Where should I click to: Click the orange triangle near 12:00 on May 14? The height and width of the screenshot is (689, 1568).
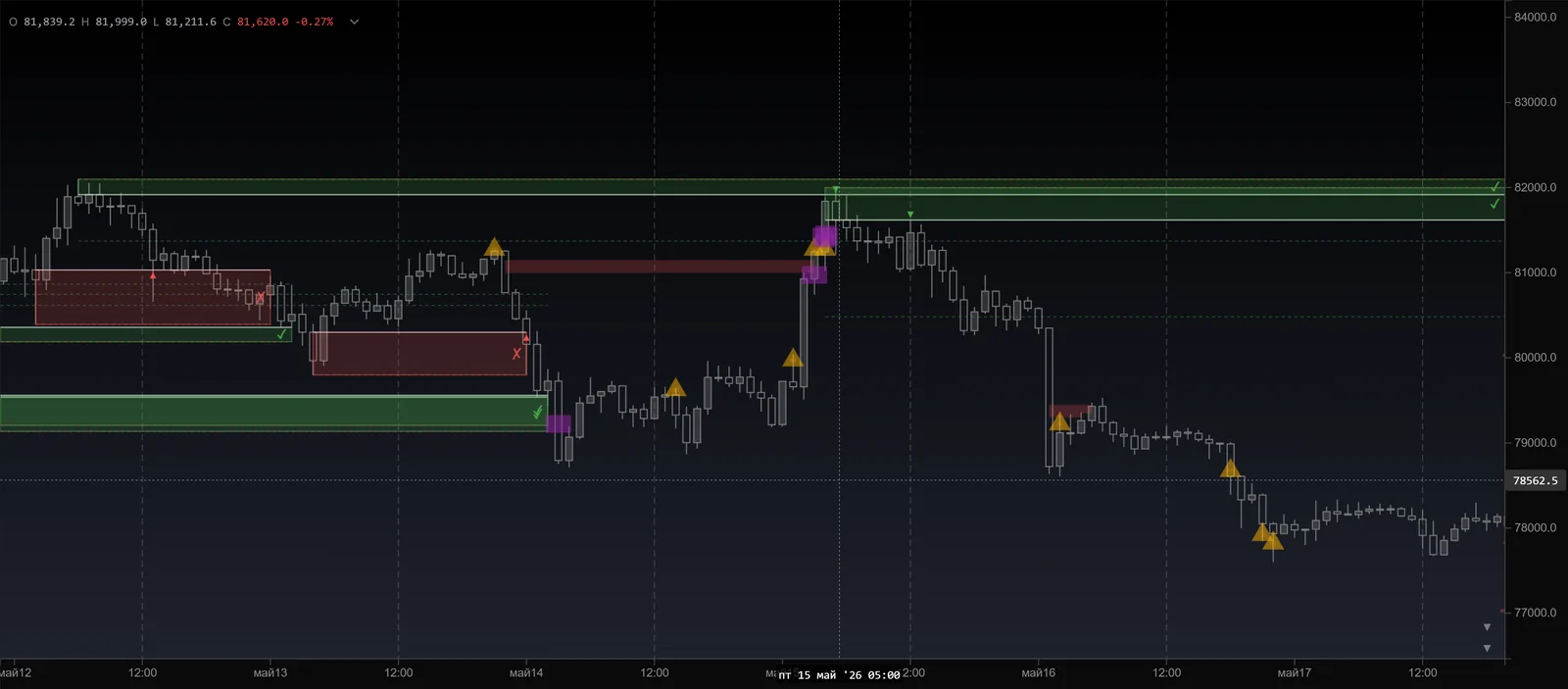(675, 388)
